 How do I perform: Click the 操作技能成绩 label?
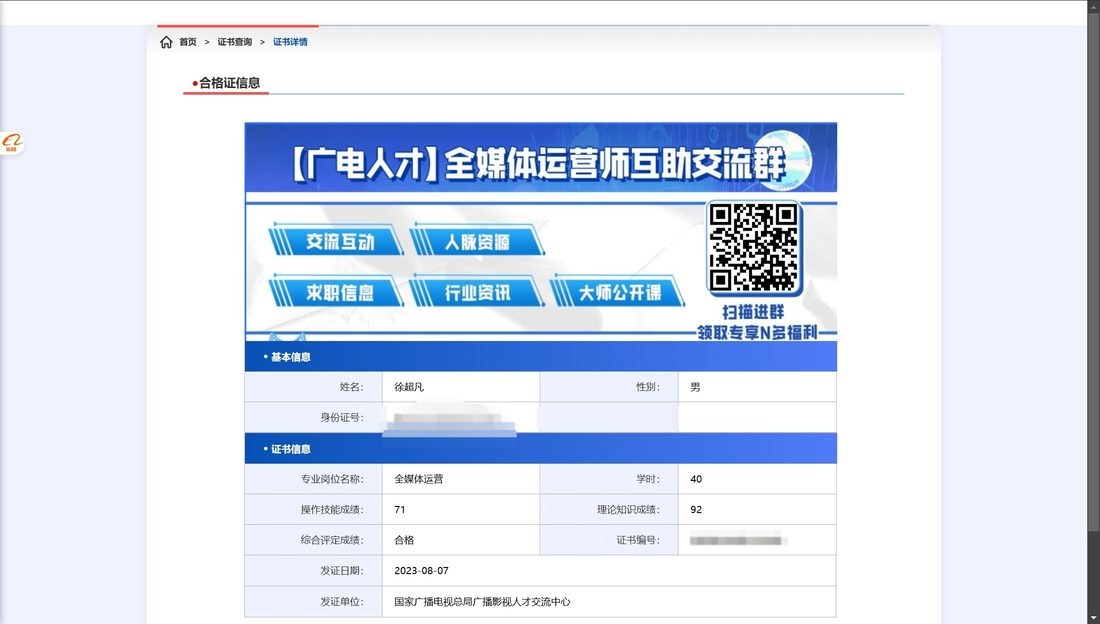(332, 510)
